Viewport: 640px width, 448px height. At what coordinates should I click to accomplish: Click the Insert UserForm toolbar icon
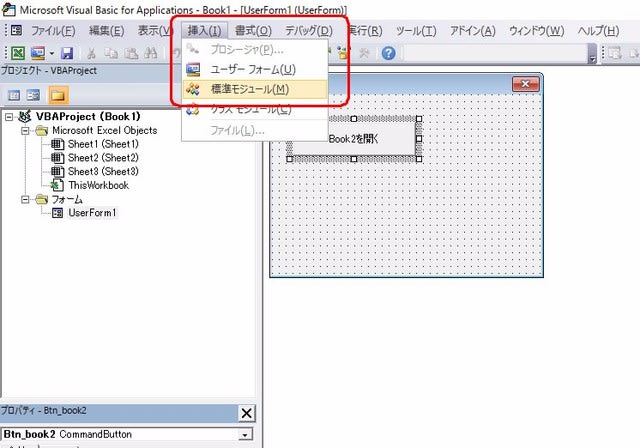38,53
